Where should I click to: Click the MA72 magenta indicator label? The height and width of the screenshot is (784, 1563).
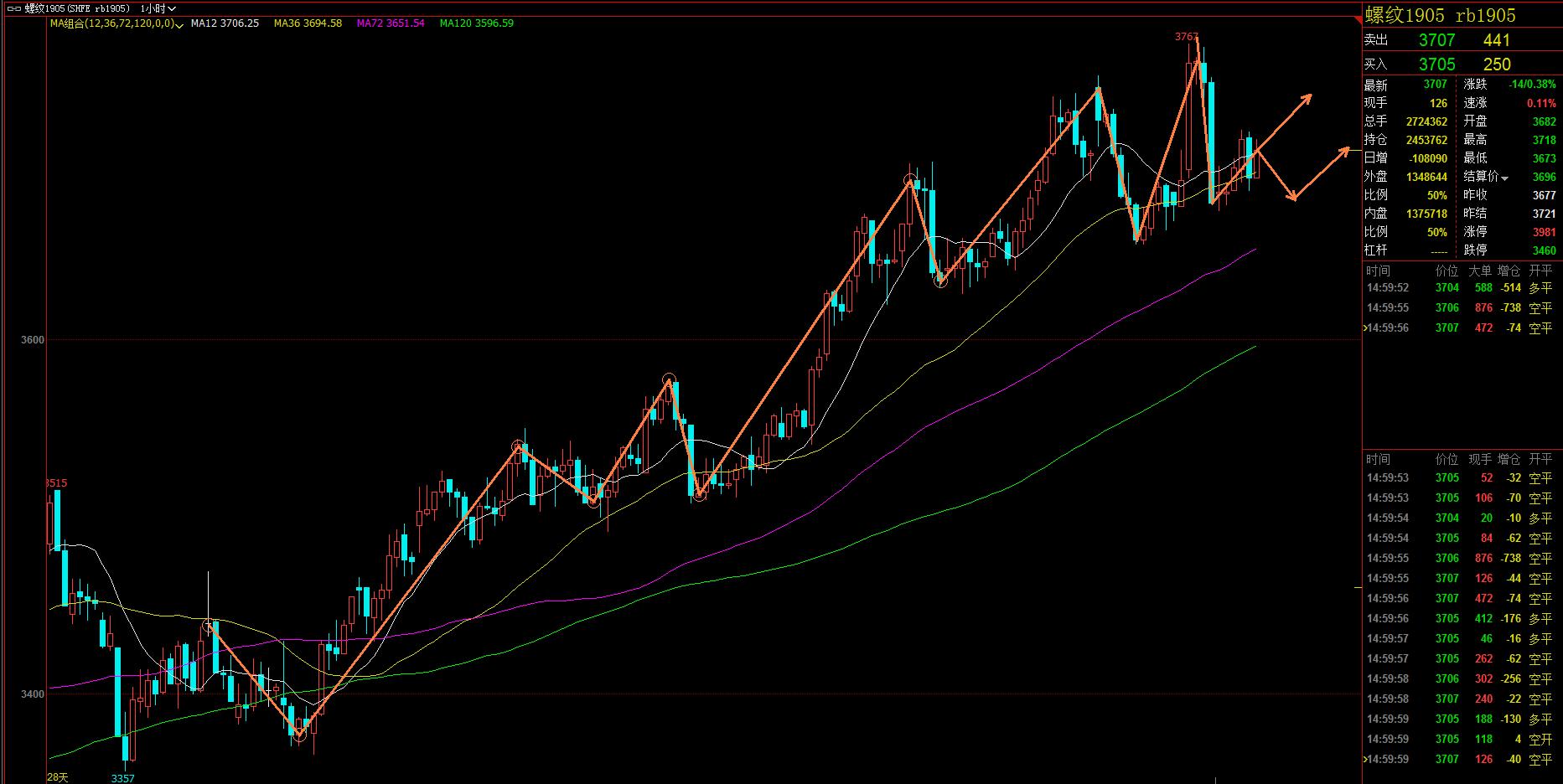391,23
